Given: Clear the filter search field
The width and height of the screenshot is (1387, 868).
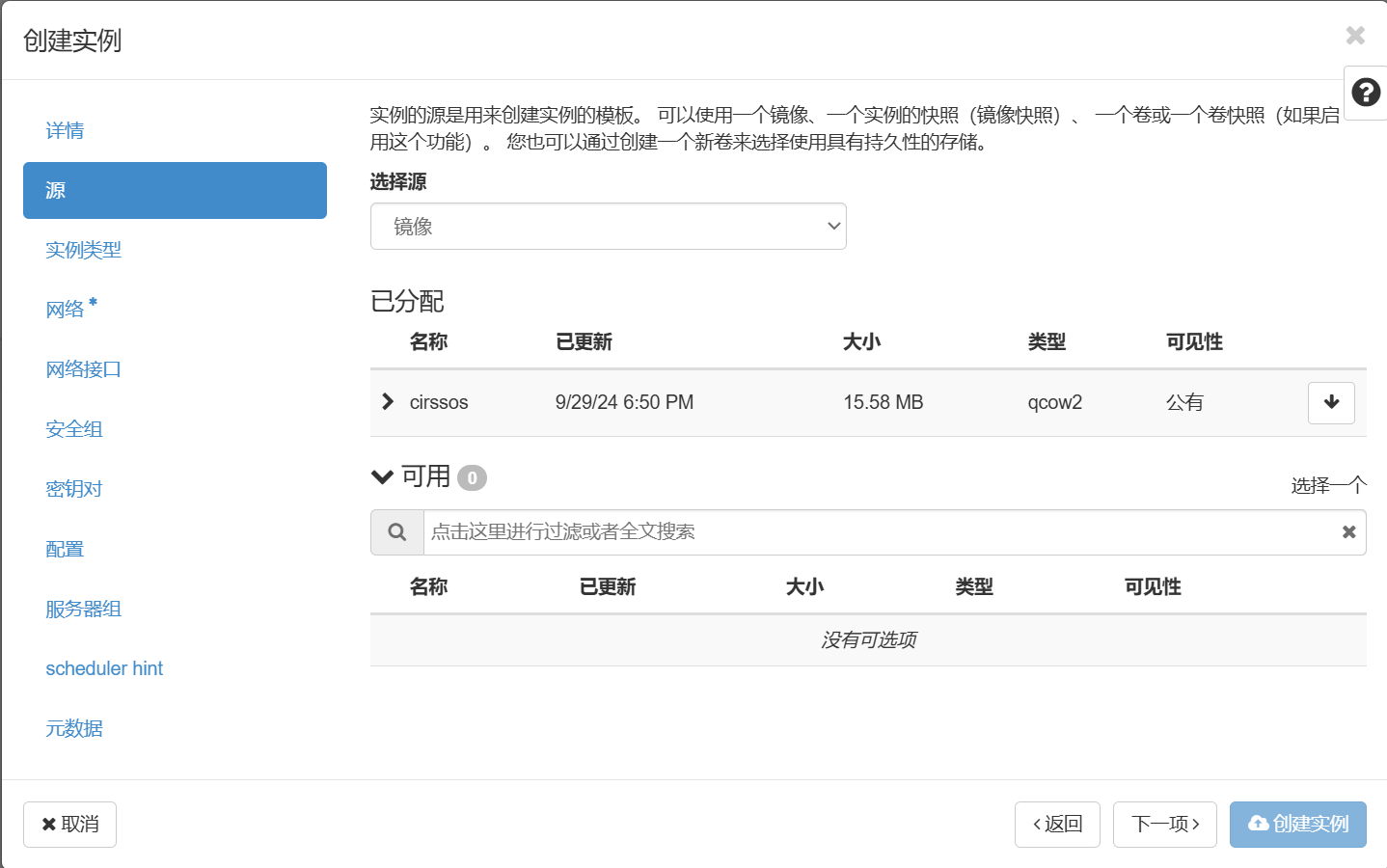Looking at the screenshot, I should pyautogui.click(x=1348, y=532).
